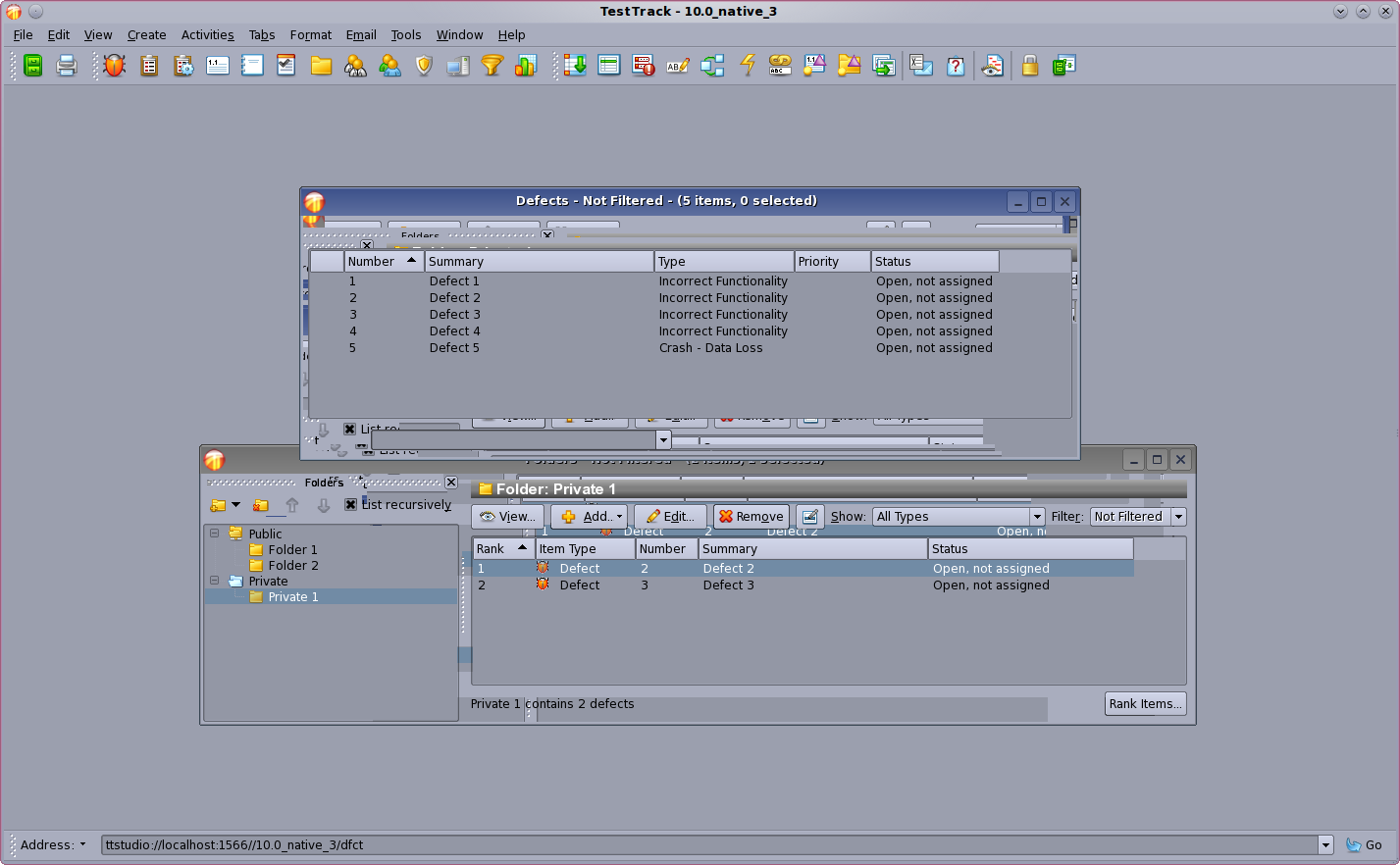The image size is (1400, 865).
Task: Collapse the Public folder tree node
Action: pyautogui.click(x=214, y=533)
